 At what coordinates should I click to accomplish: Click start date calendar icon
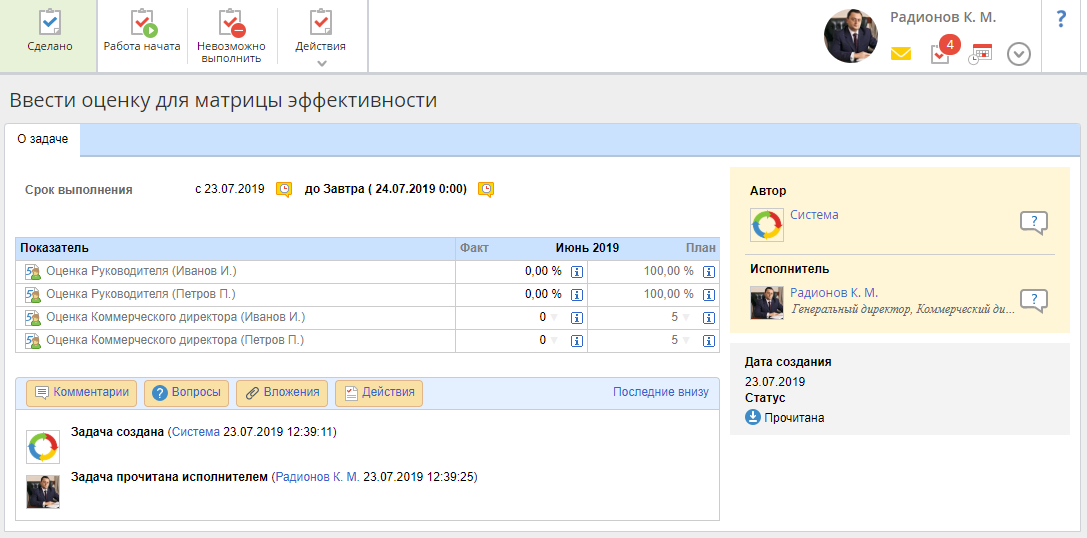pos(284,189)
